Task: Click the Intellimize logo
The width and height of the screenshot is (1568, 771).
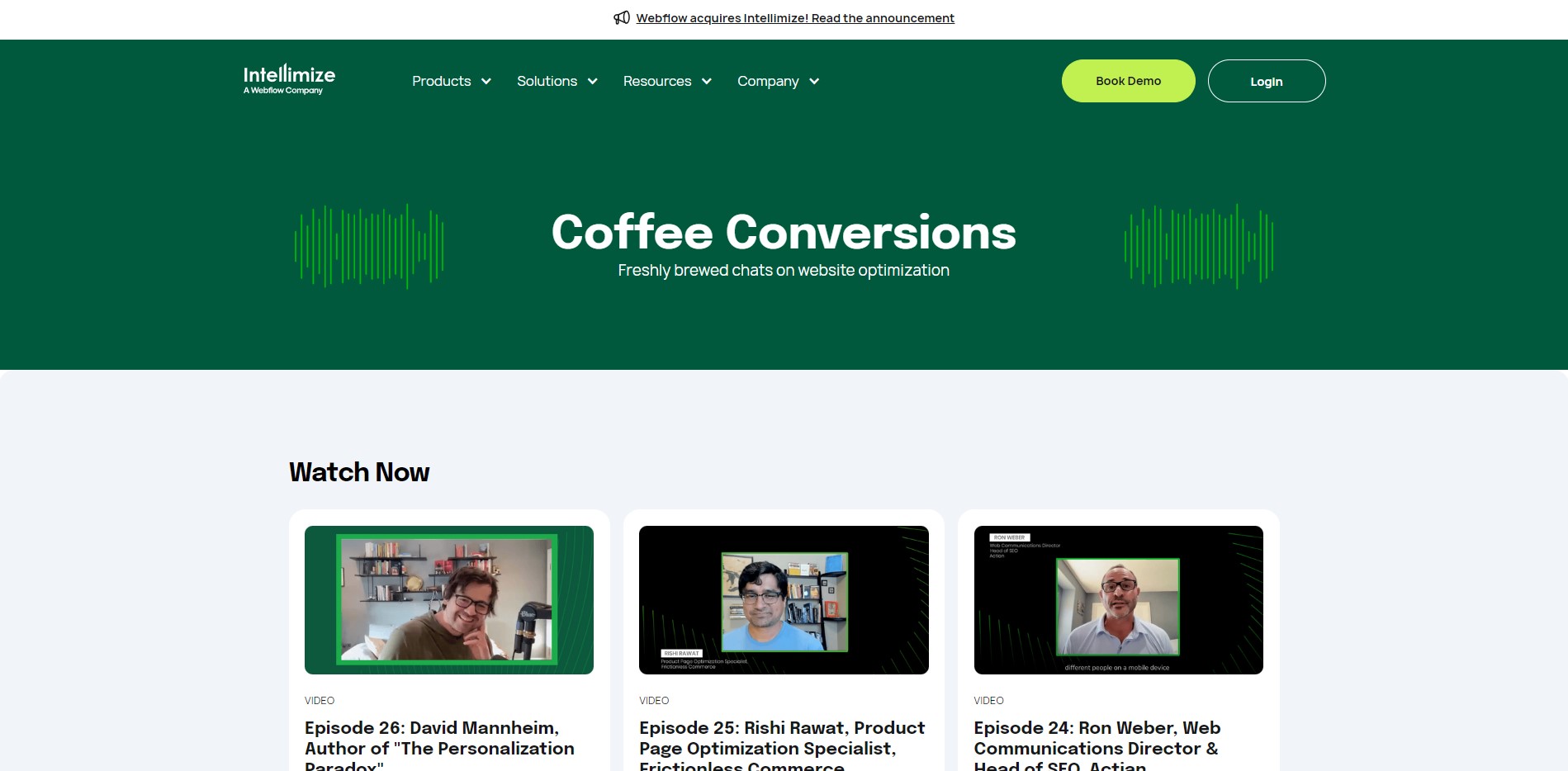Action: [289, 79]
